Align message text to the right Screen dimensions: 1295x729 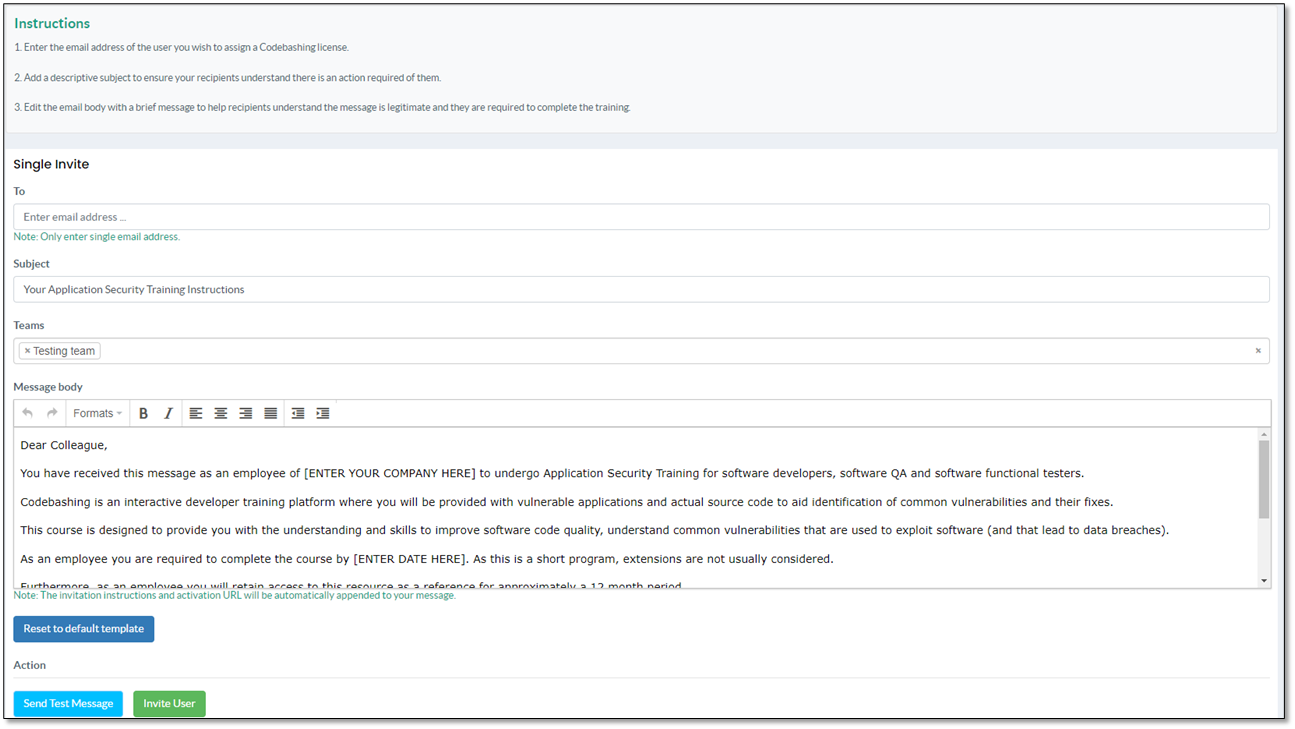coord(246,413)
